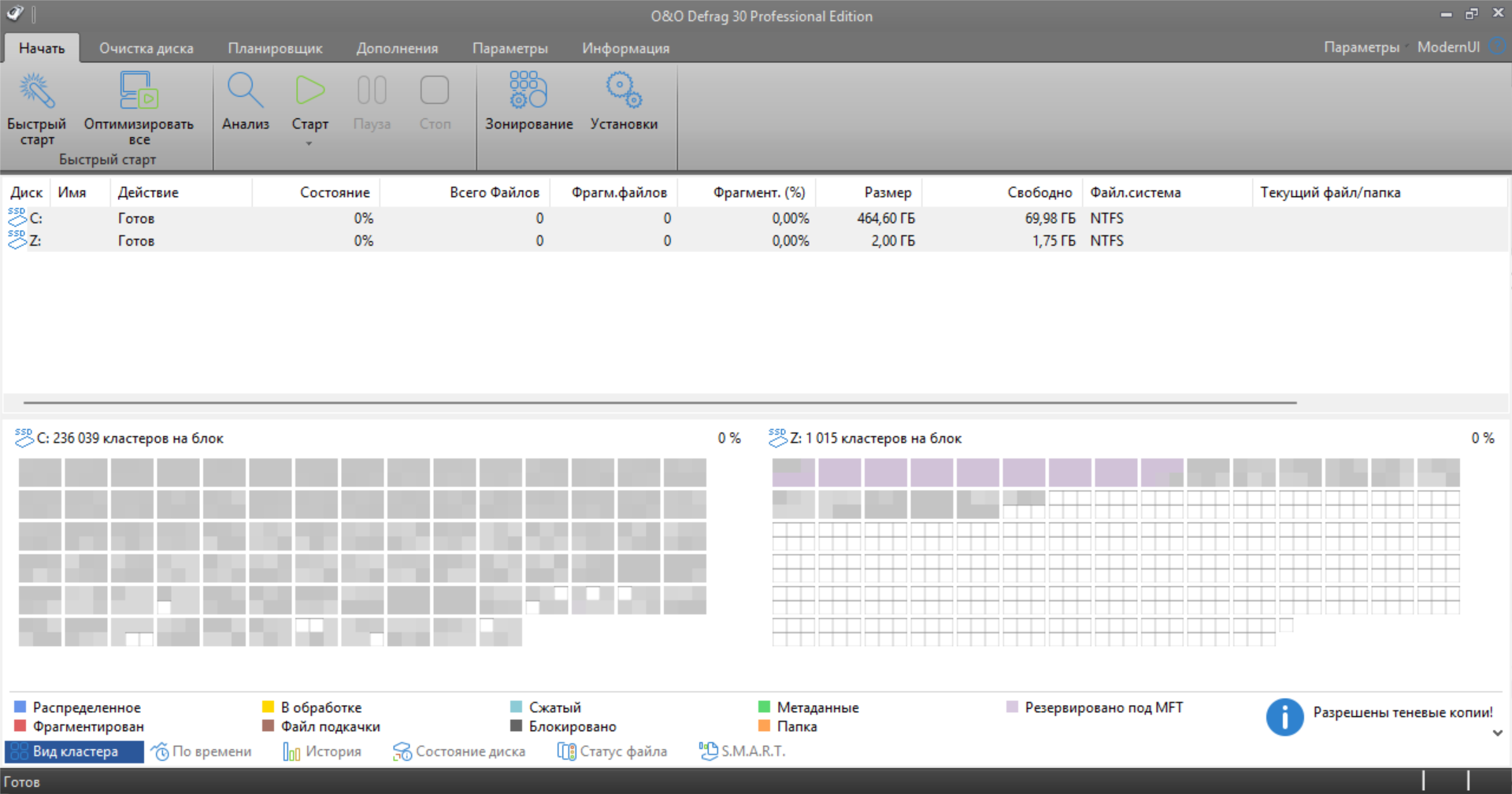1512x794 pixels.
Task: Toggle the ModernUI skin option
Action: click(x=1448, y=47)
